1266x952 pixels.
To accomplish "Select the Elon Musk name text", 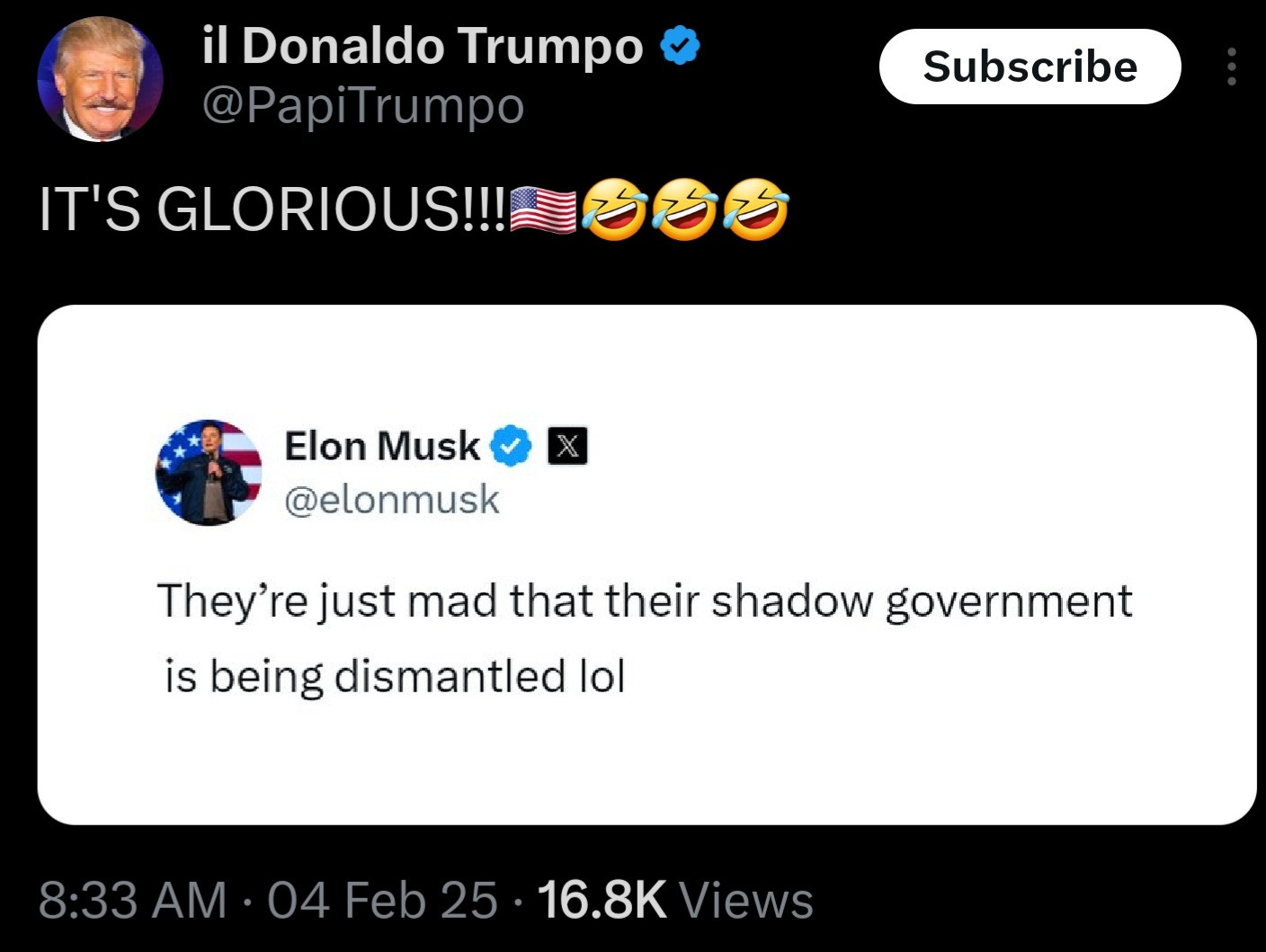I will [382, 446].
